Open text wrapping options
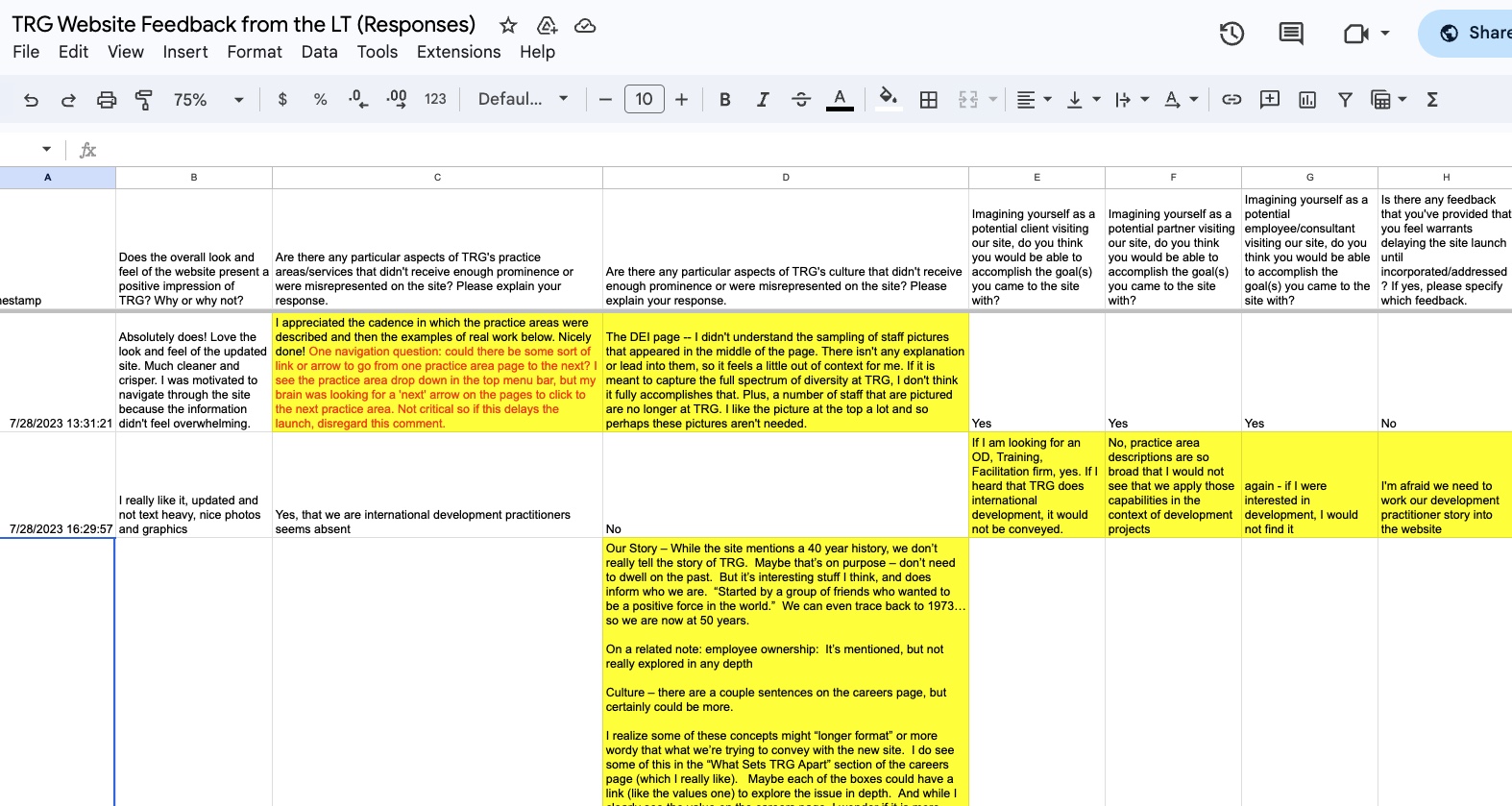1512x806 pixels. tap(1132, 99)
